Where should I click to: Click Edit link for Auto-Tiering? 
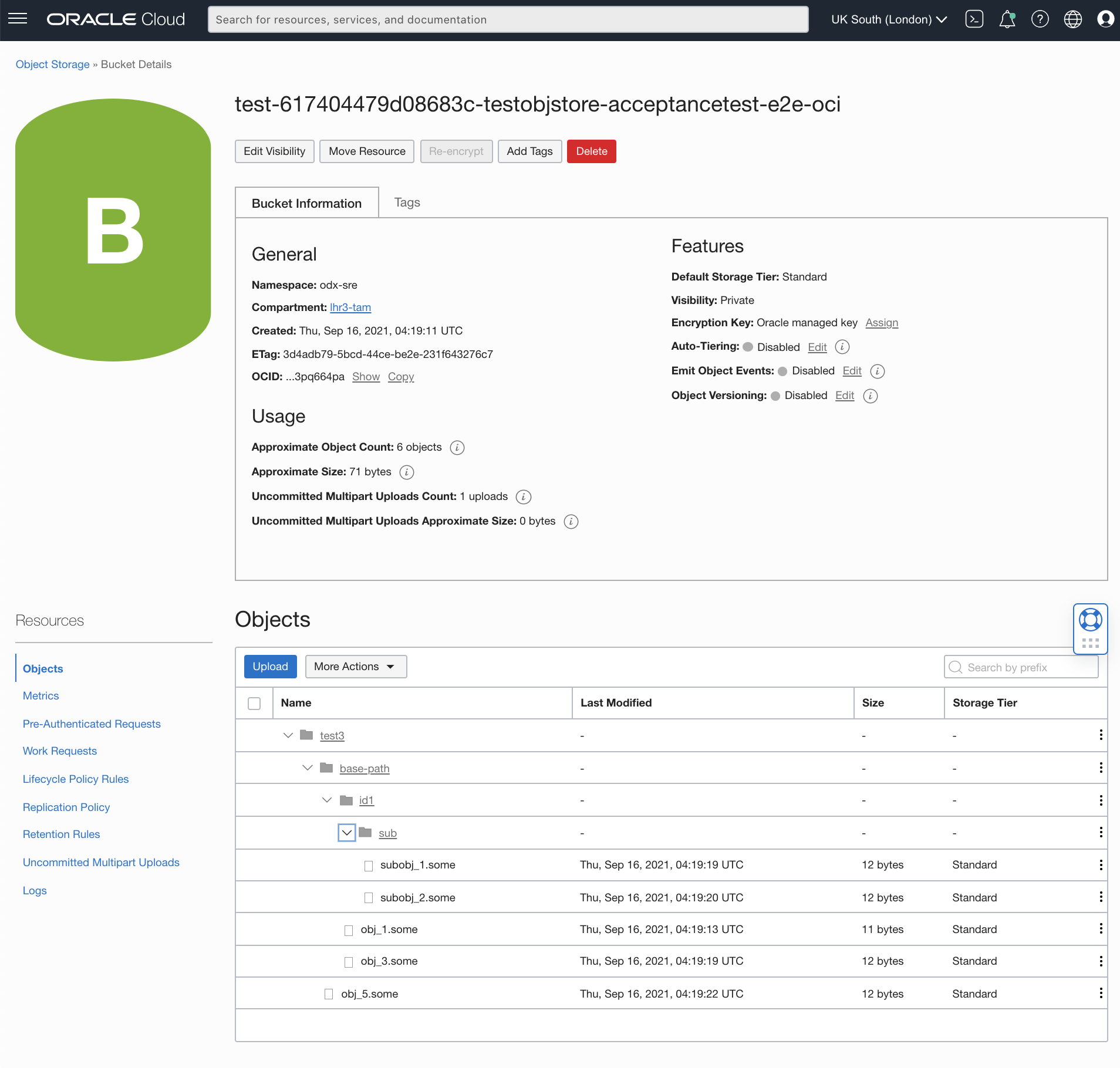[x=817, y=347]
